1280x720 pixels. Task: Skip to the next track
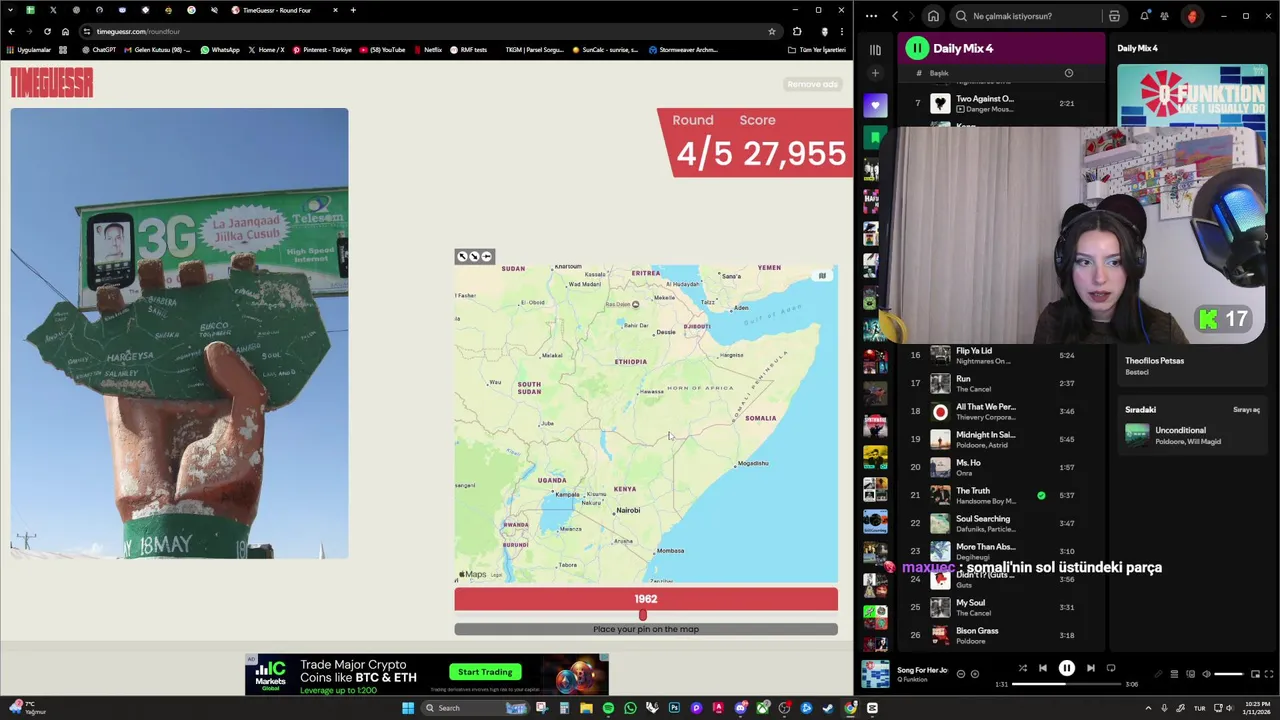pos(1091,668)
